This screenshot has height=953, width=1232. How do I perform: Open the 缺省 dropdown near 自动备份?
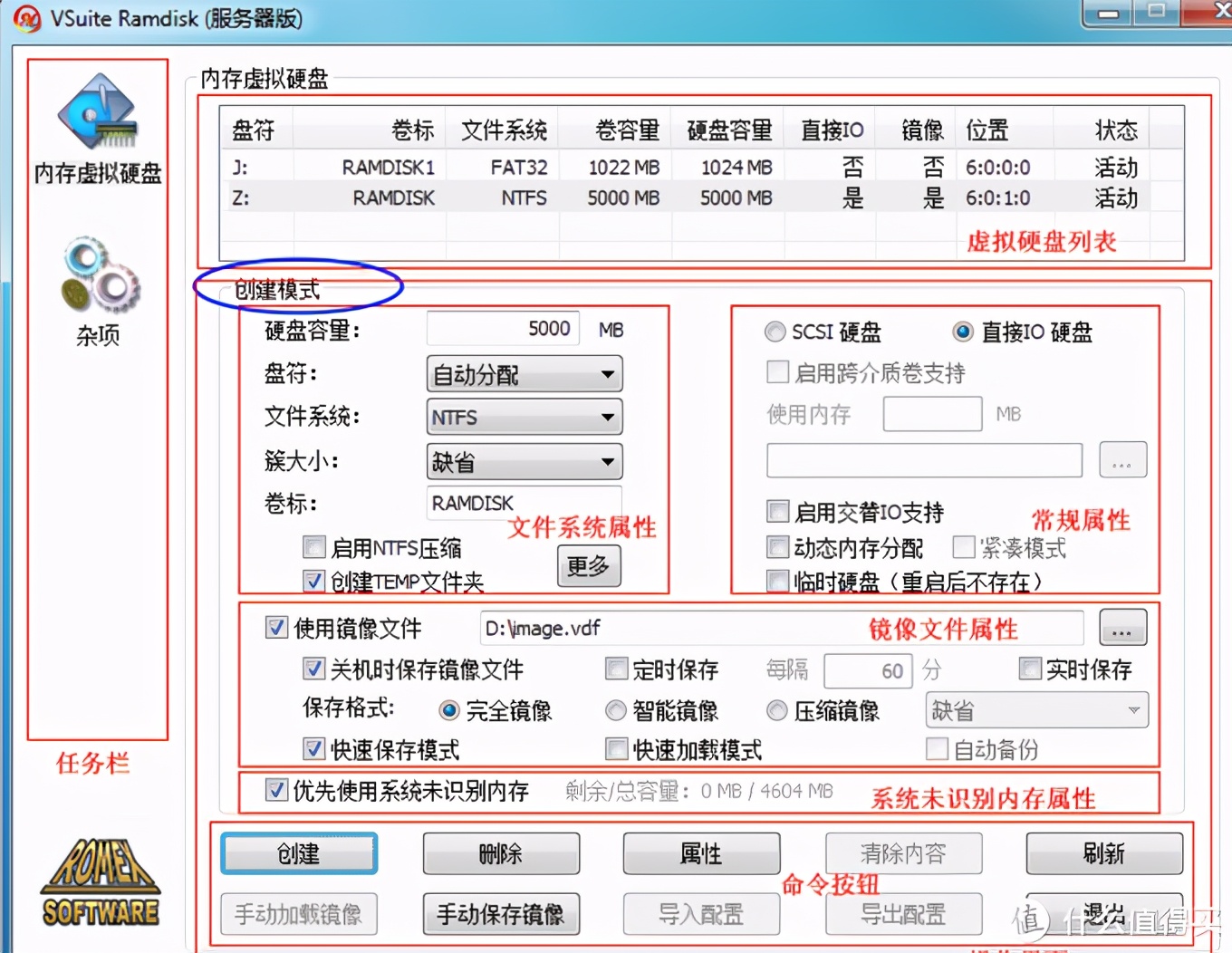tap(1035, 710)
